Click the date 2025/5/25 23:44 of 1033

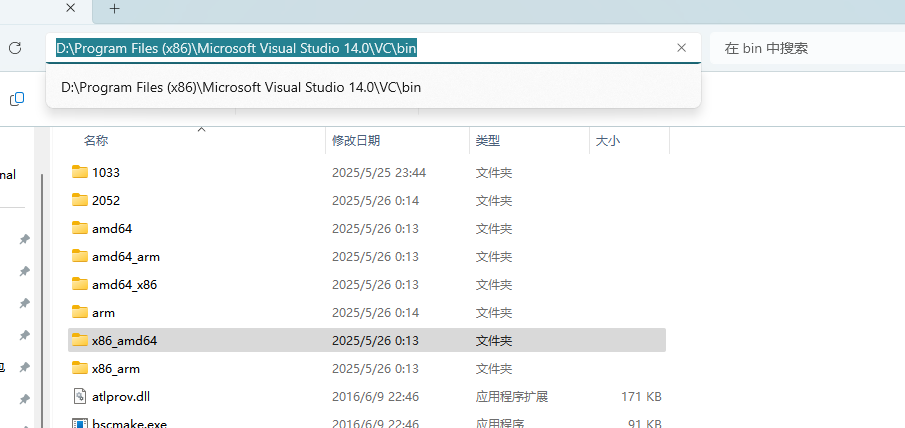click(x=379, y=172)
